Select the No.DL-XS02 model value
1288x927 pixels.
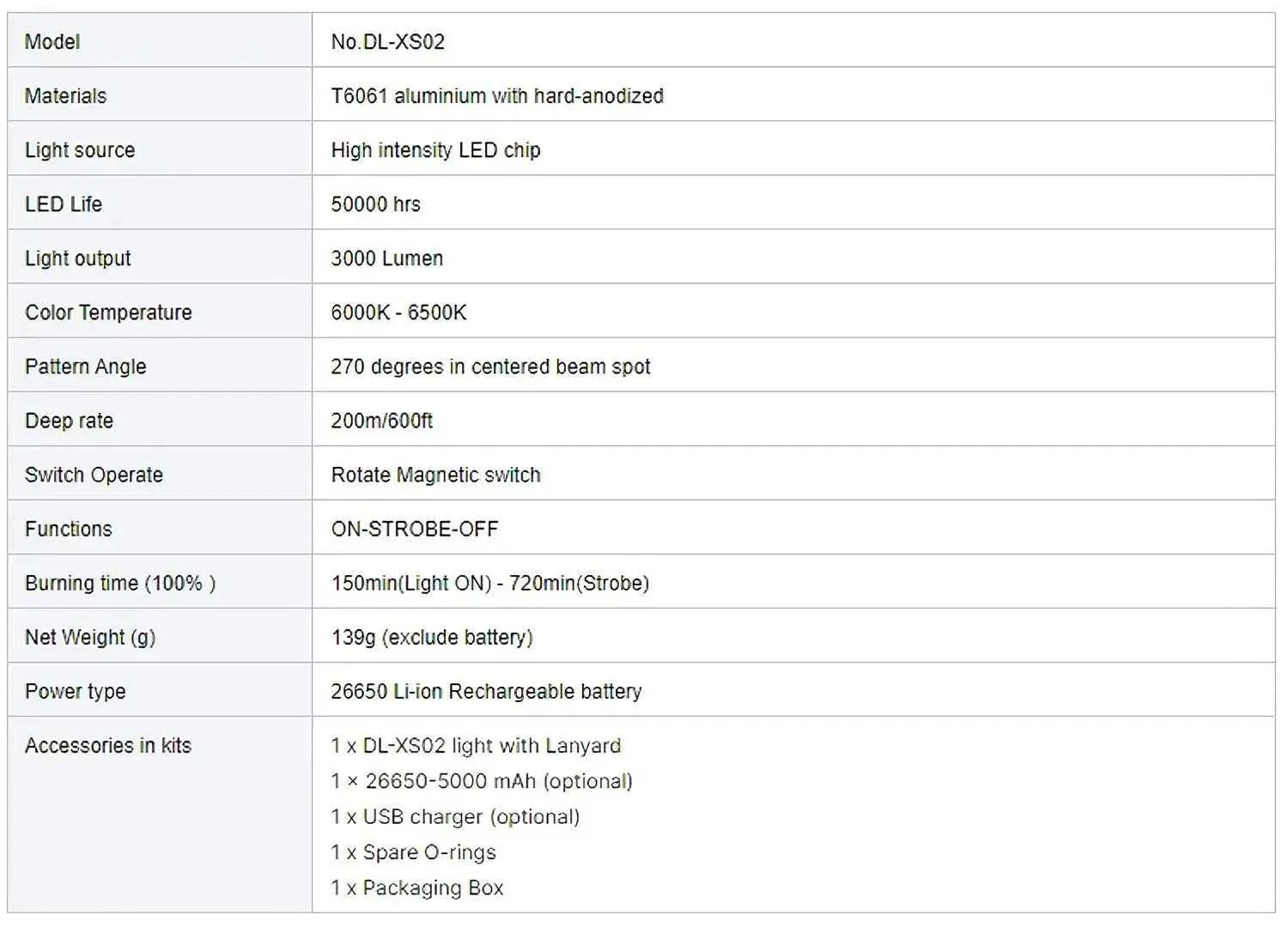pyautogui.click(x=387, y=41)
